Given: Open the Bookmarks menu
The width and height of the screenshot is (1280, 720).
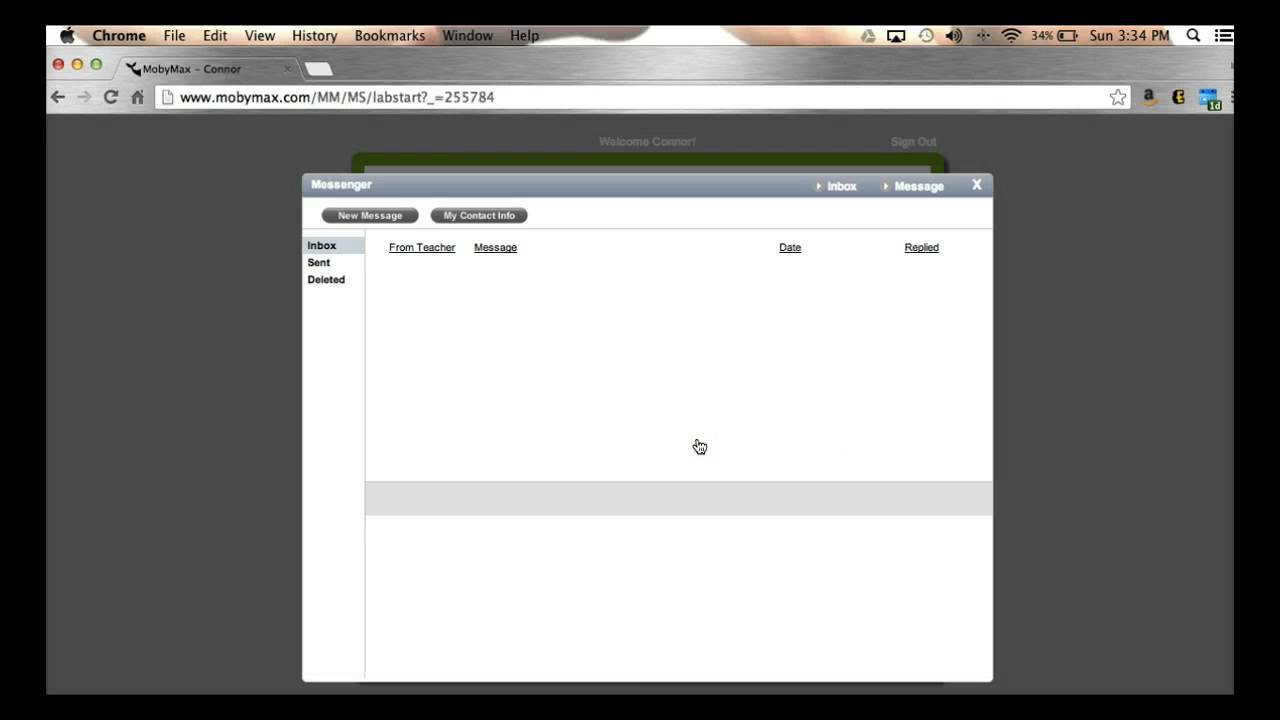Looking at the screenshot, I should [x=390, y=35].
